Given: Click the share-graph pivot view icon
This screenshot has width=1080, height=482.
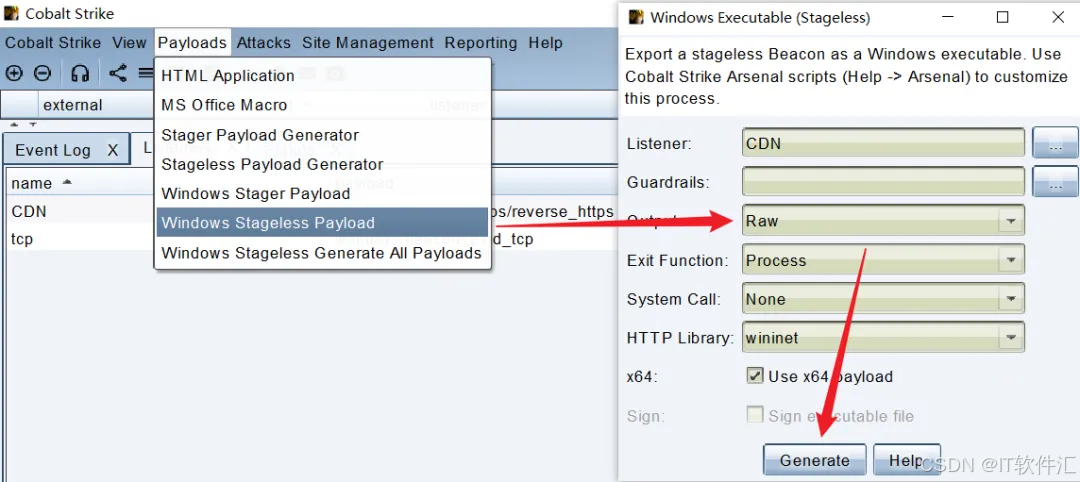Looking at the screenshot, I should [x=118, y=73].
